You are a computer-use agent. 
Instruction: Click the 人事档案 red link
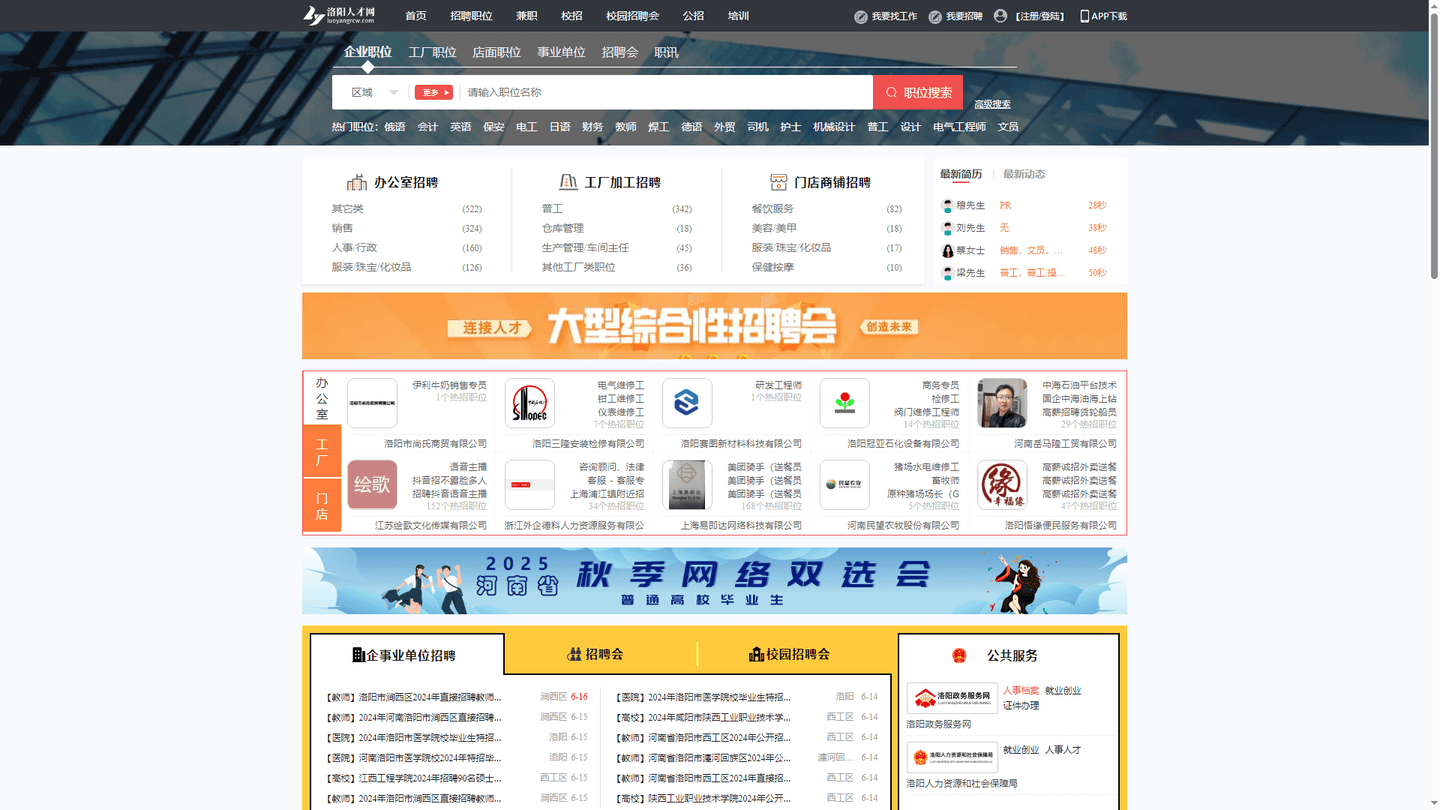pyautogui.click(x=1021, y=690)
